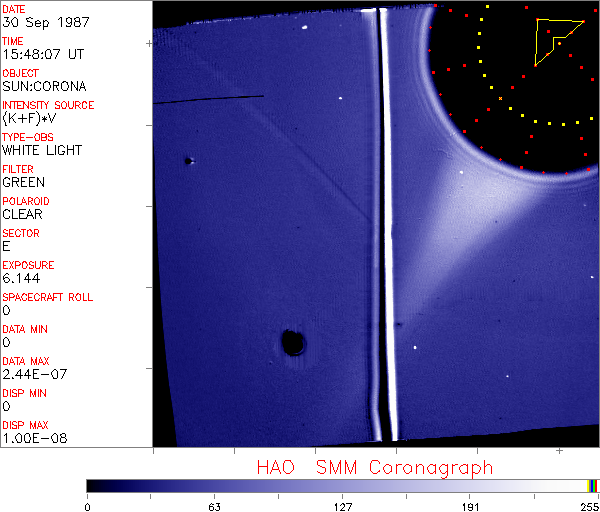Click the 63 color bar tick label
Viewport: 600px width, 512px height.
point(214,507)
